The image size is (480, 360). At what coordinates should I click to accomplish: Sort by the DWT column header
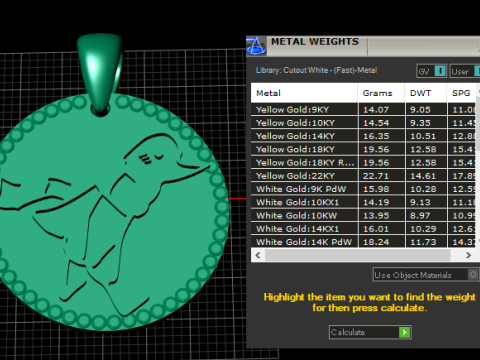[426, 93]
